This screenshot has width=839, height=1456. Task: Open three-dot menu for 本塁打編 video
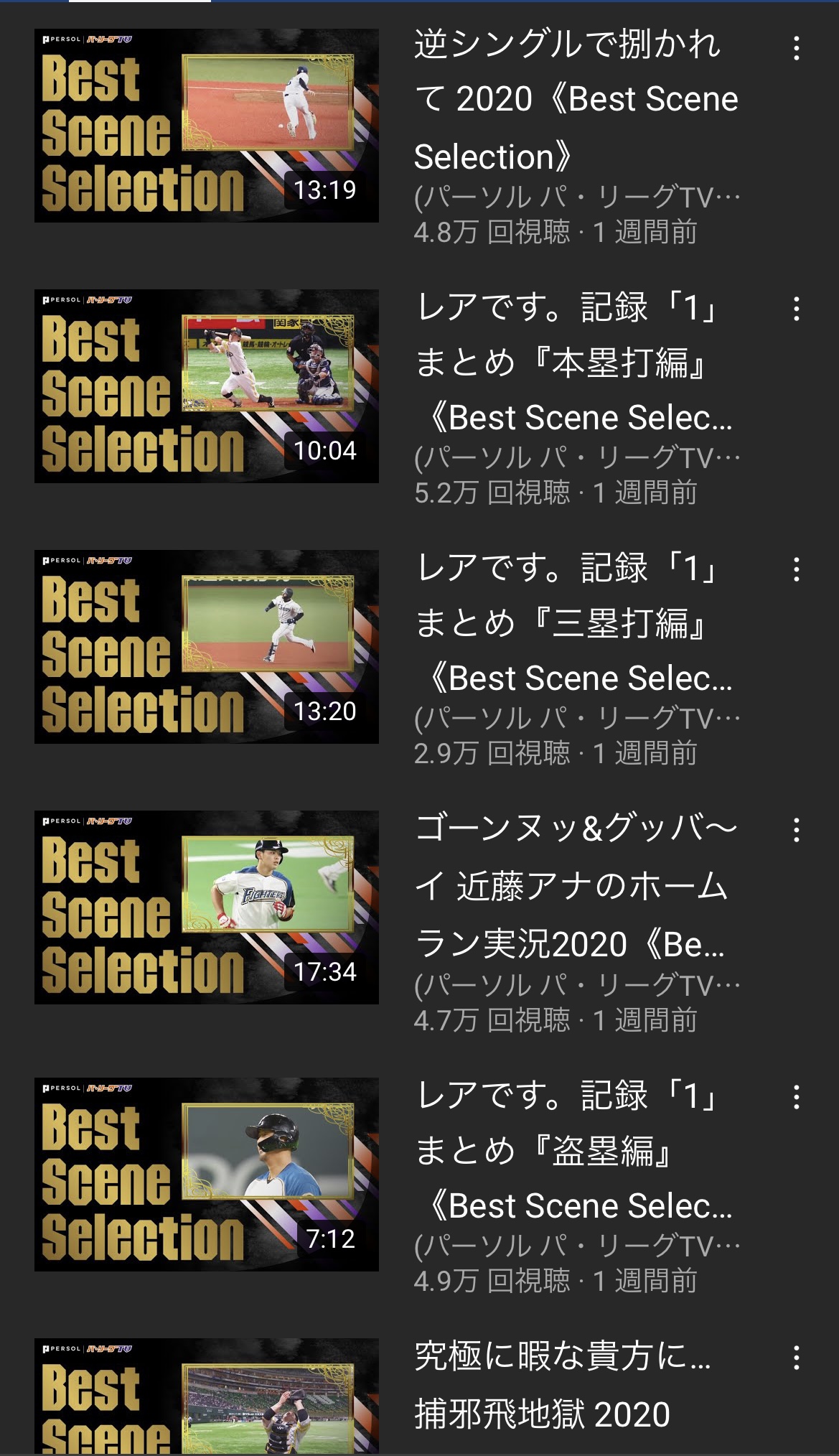coord(796,309)
